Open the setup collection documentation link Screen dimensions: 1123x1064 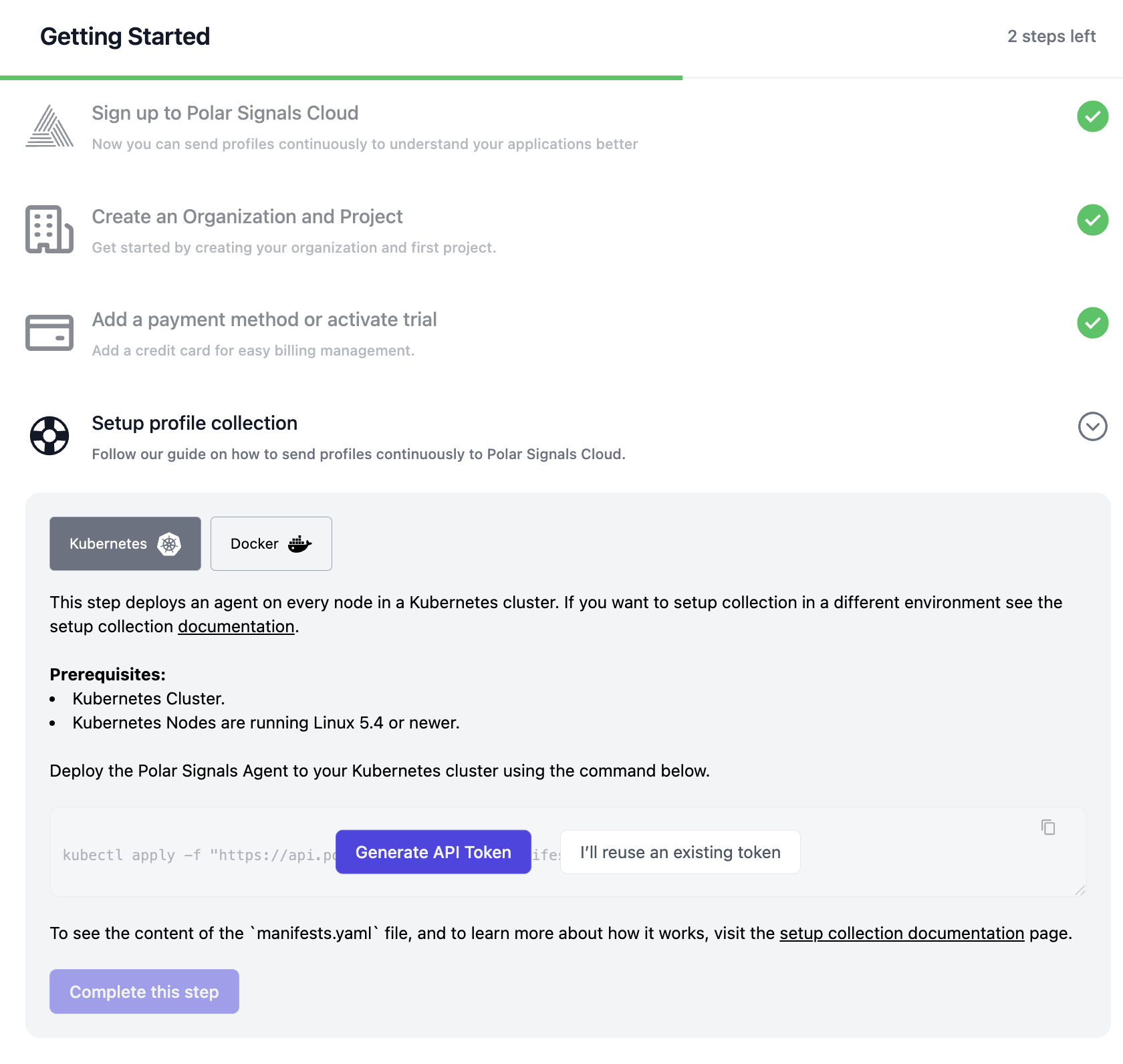click(x=901, y=933)
